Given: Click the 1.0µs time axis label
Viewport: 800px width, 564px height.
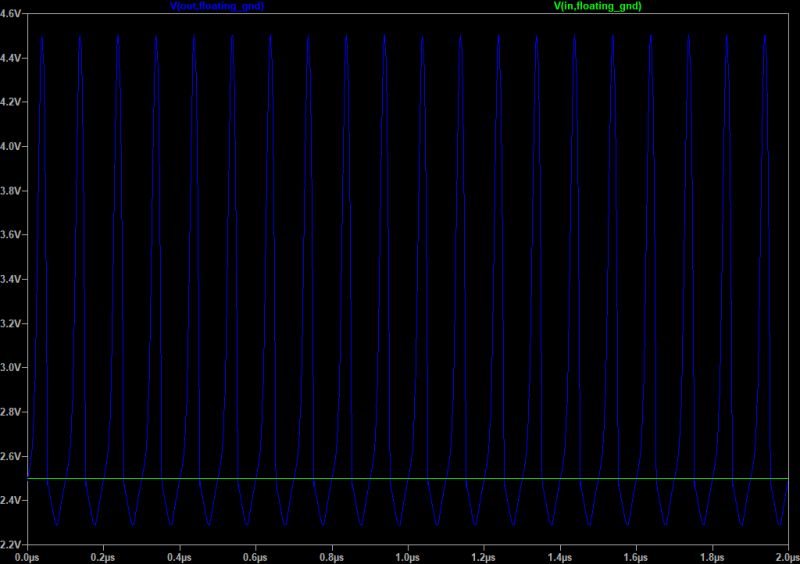Looking at the screenshot, I should click(x=407, y=557).
